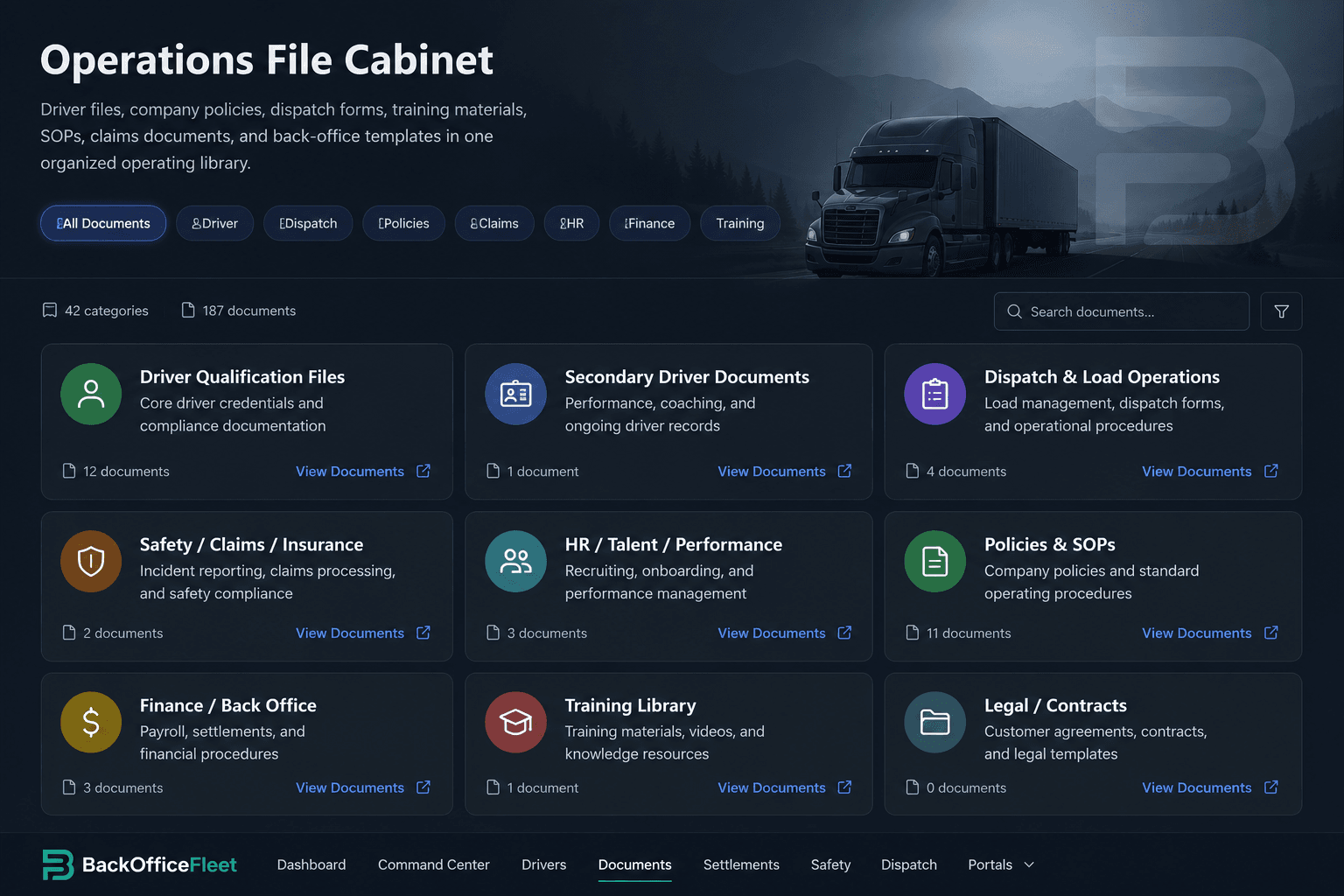This screenshot has width=1344, height=896.
Task: View Documents for Policies & SOPs
Action: 1197,633
